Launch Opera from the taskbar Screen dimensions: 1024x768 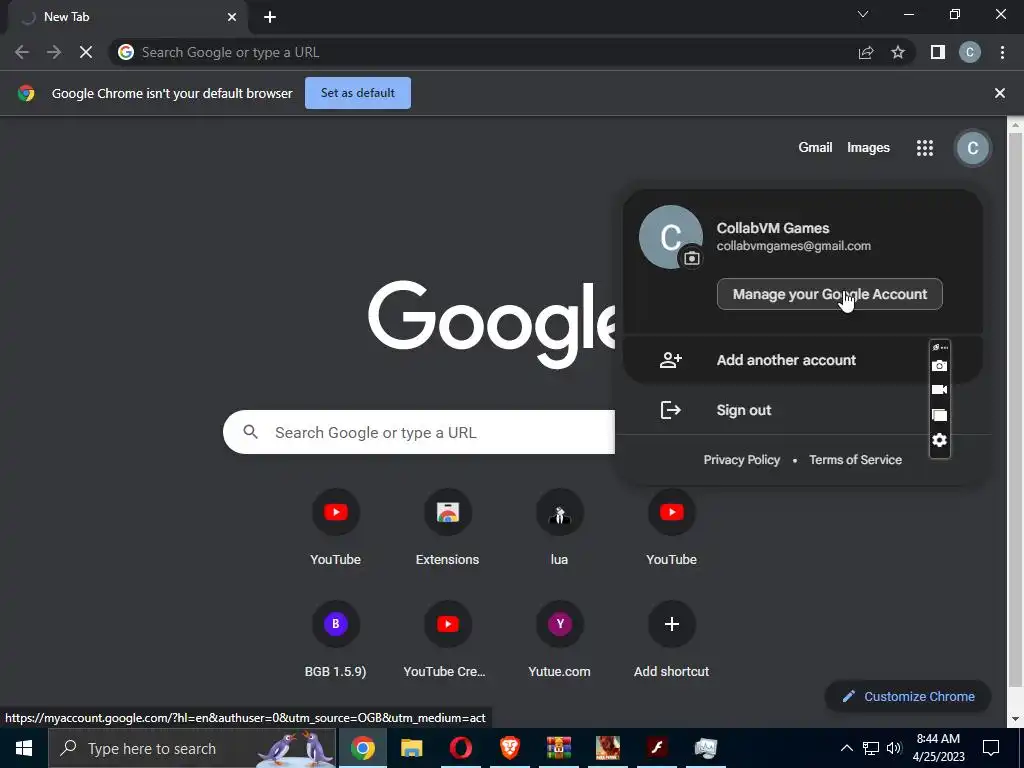click(460, 748)
